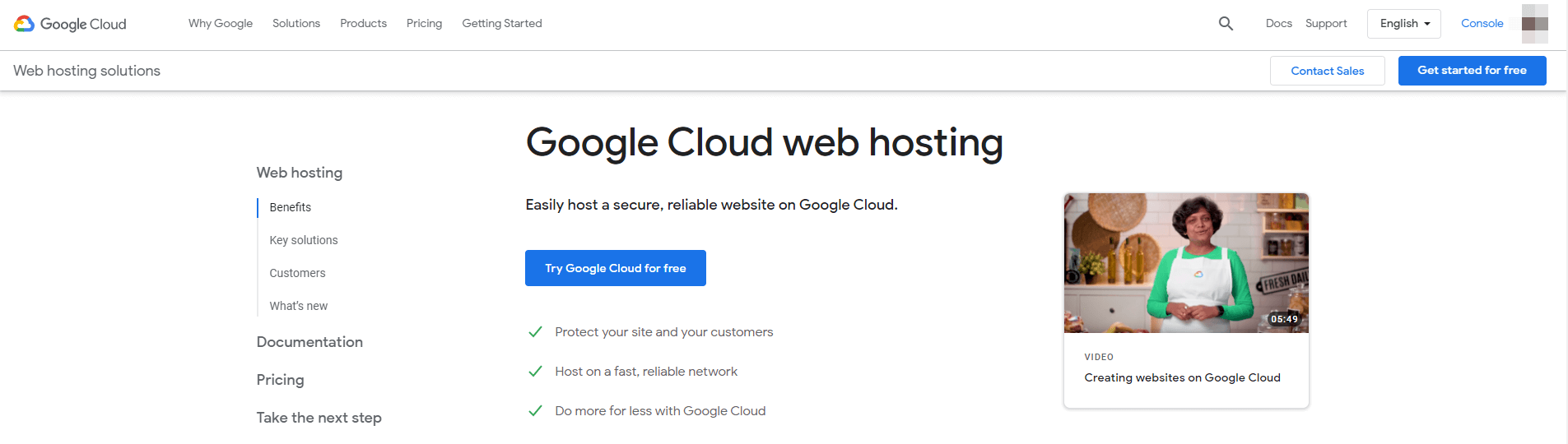Open the Docs link
Screen dimensions: 1568x444
(x=1278, y=24)
